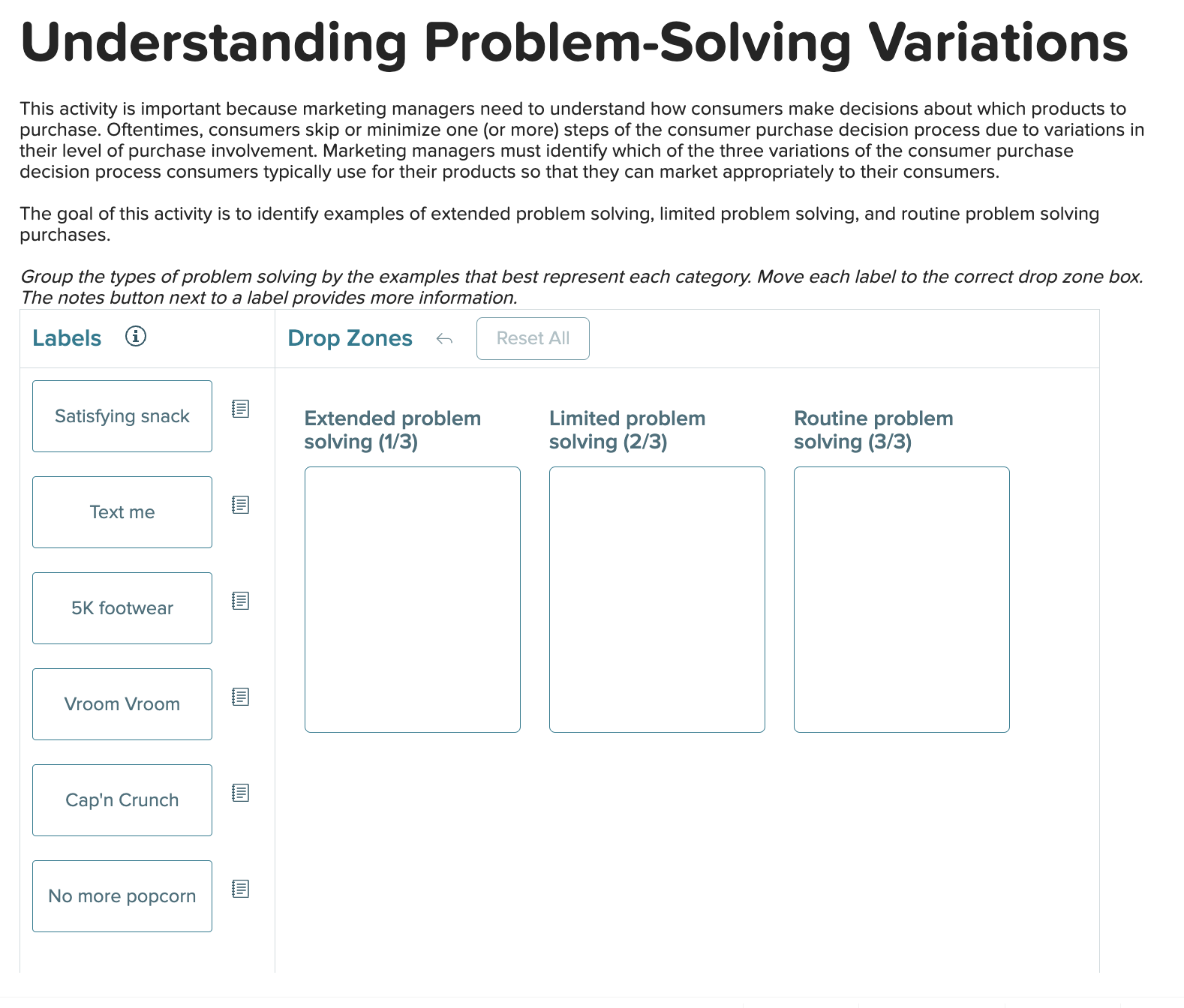Open notes for the Satisfying snack label
This screenshot has width=1184, height=1008.
click(240, 409)
